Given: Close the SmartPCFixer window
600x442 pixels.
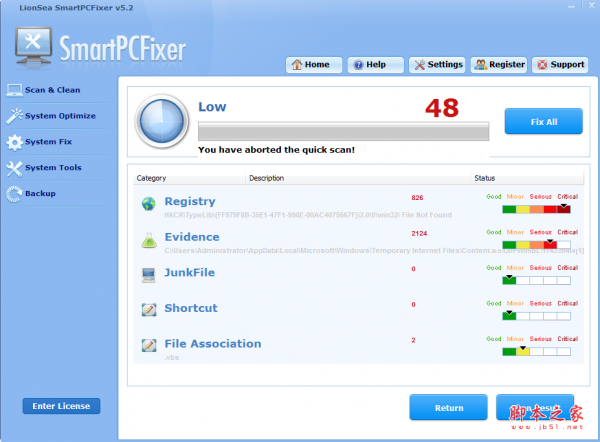Looking at the screenshot, I should tap(592, 7).
